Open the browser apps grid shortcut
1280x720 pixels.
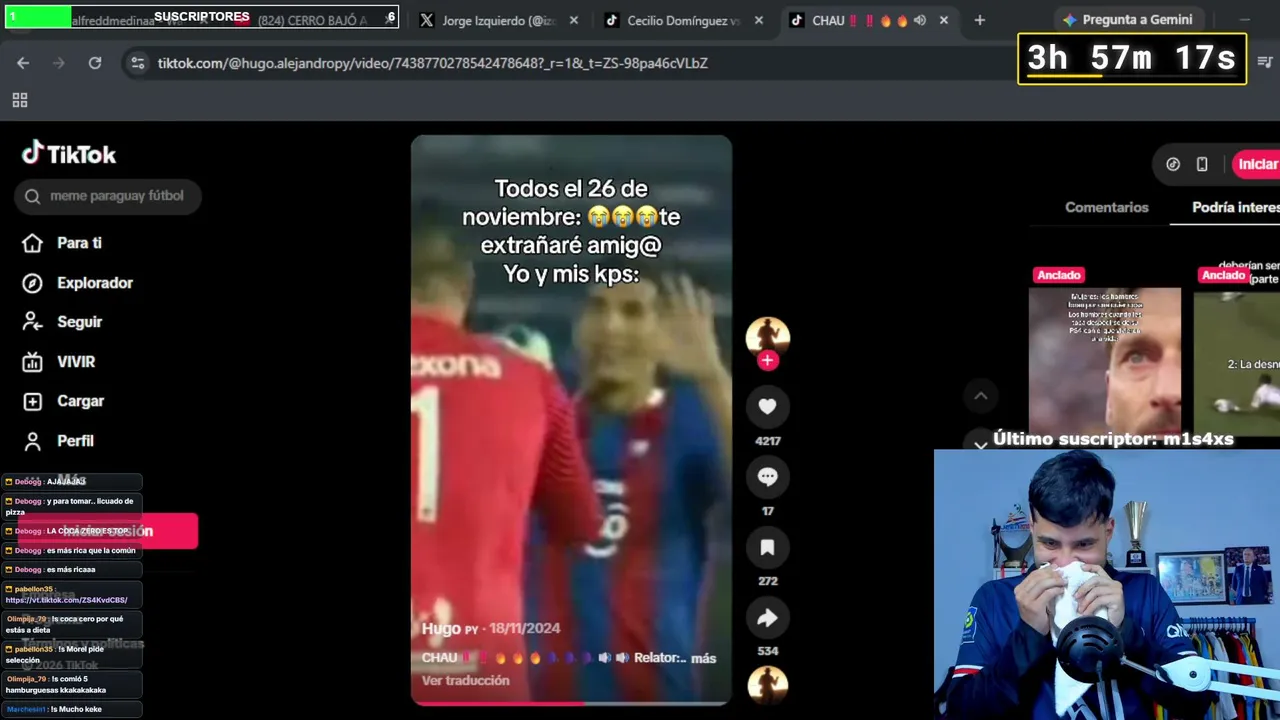pos(20,100)
